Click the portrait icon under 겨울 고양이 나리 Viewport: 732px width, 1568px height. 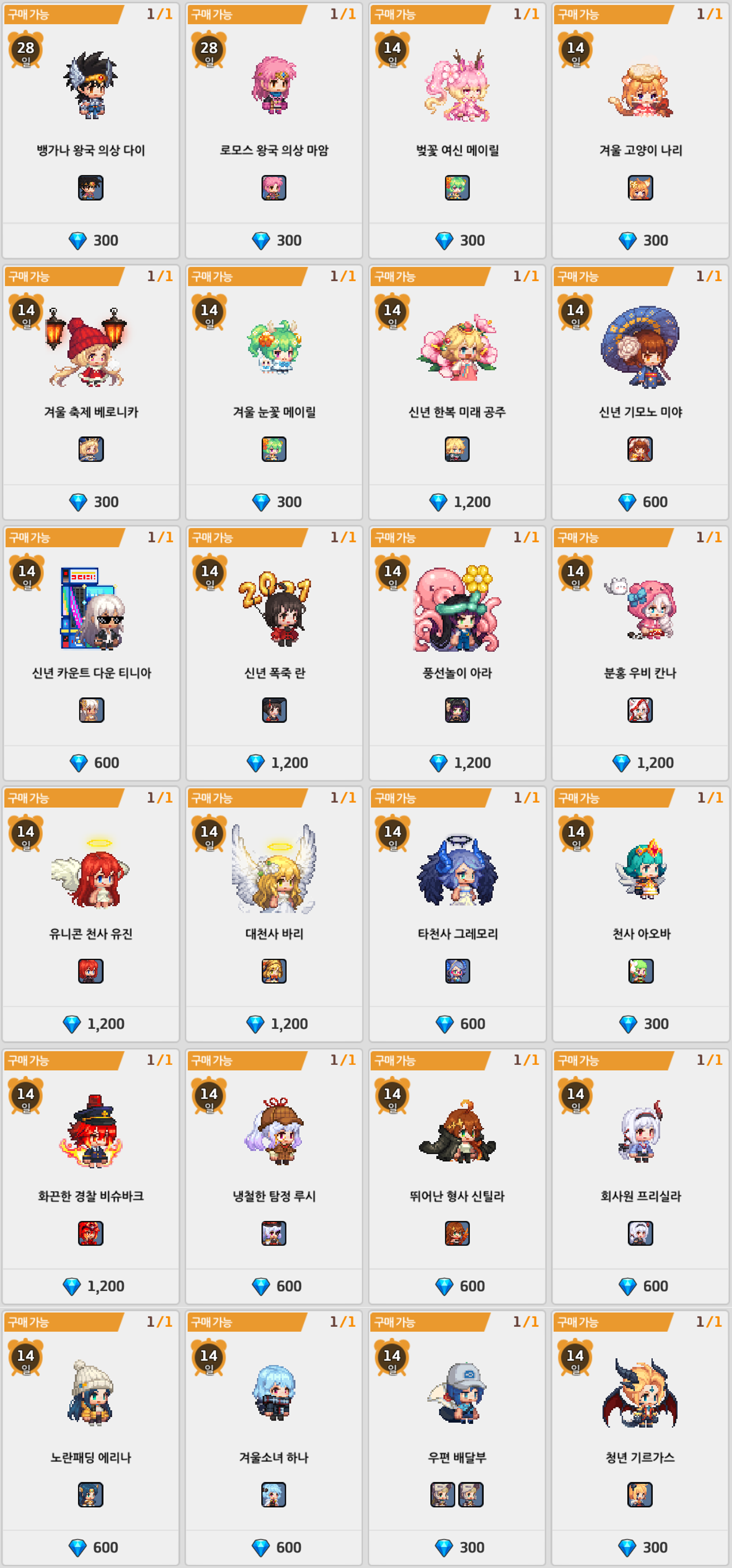[x=640, y=188]
